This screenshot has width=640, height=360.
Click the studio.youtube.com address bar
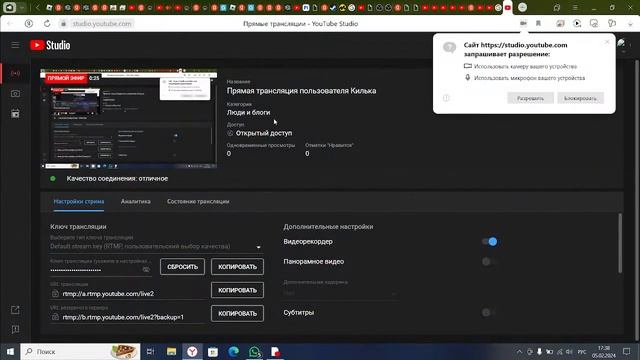tap(102, 24)
